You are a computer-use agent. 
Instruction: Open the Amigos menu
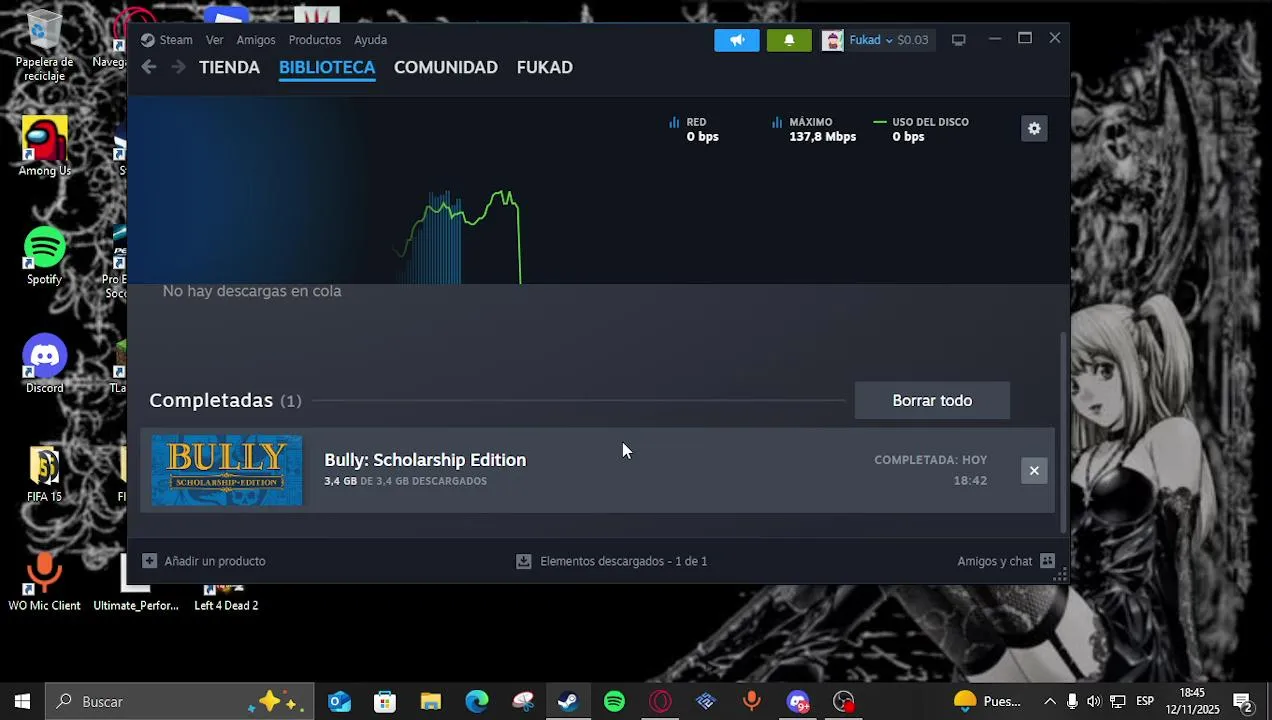256,40
